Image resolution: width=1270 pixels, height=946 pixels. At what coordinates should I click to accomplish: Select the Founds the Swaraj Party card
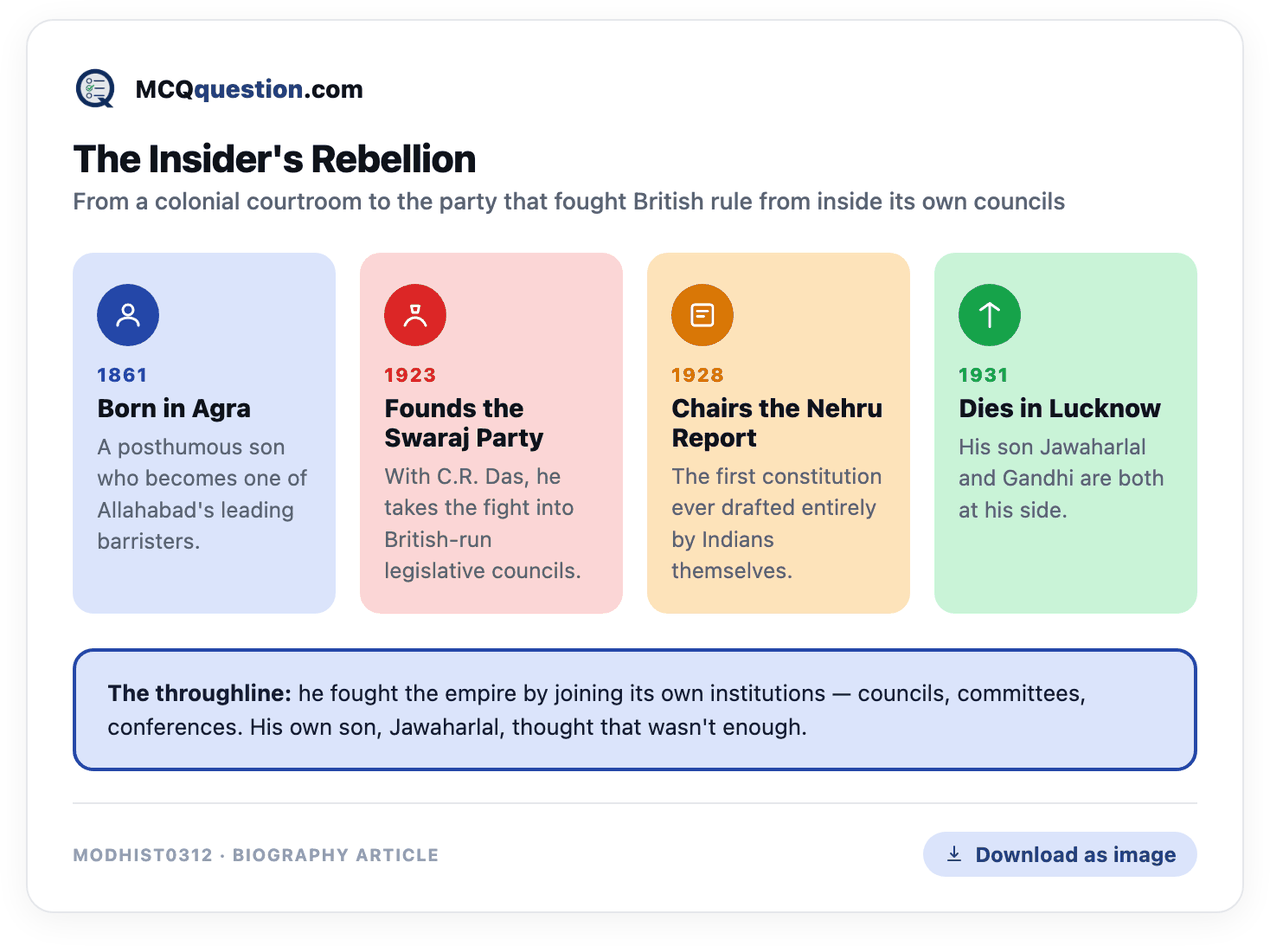(x=491, y=433)
